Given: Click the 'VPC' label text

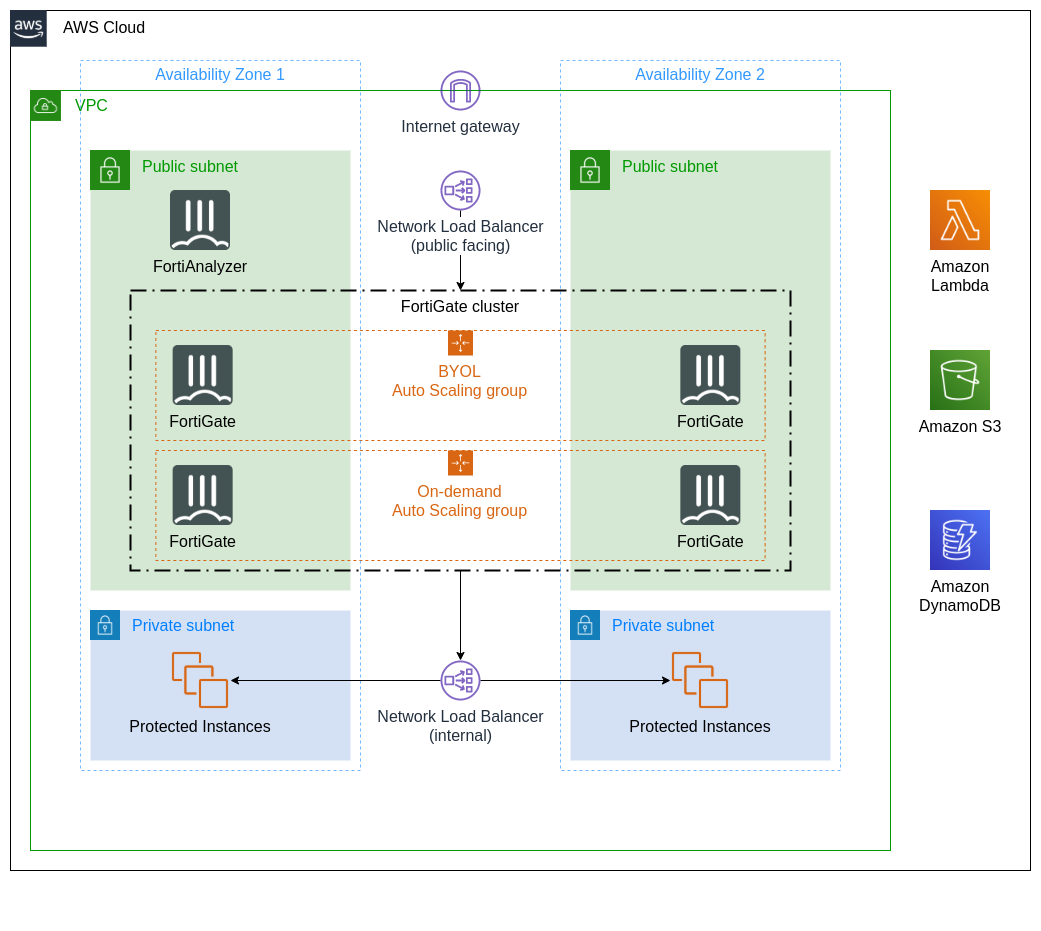Looking at the screenshot, I should click(x=91, y=106).
